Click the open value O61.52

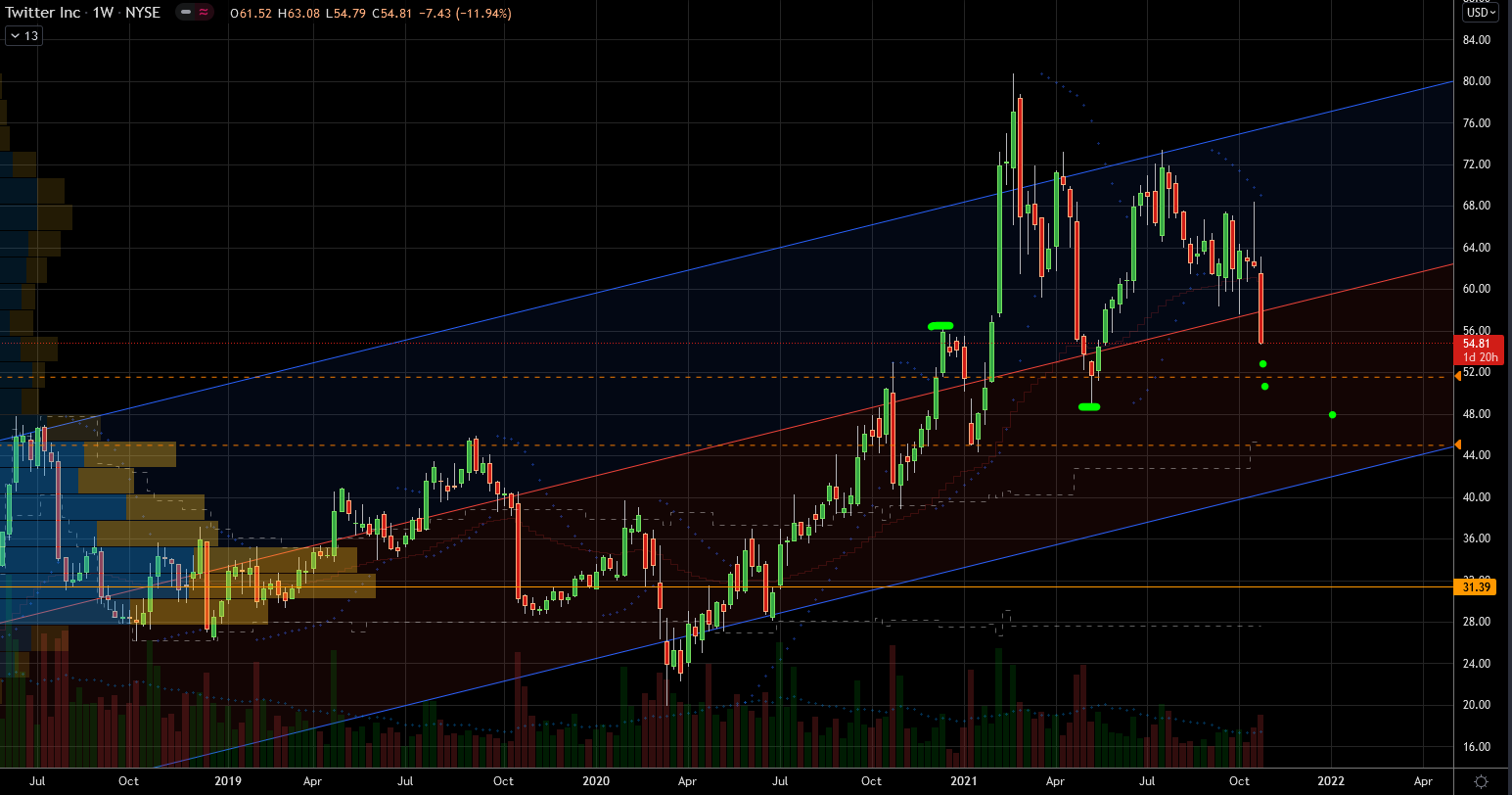point(251,14)
